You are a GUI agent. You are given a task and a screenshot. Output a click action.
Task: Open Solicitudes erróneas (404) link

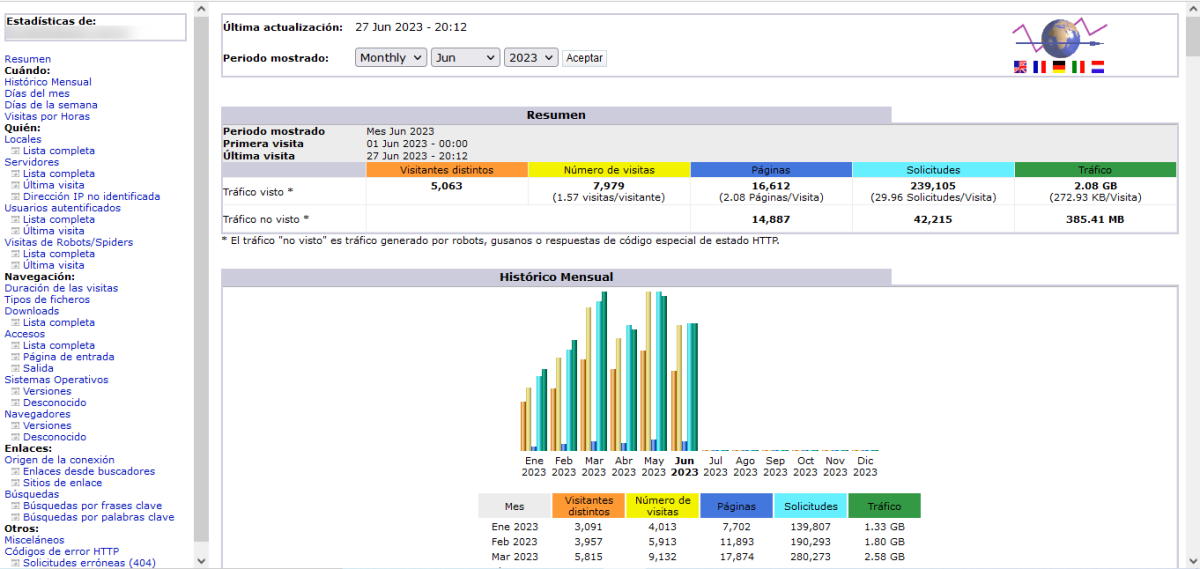click(x=89, y=563)
